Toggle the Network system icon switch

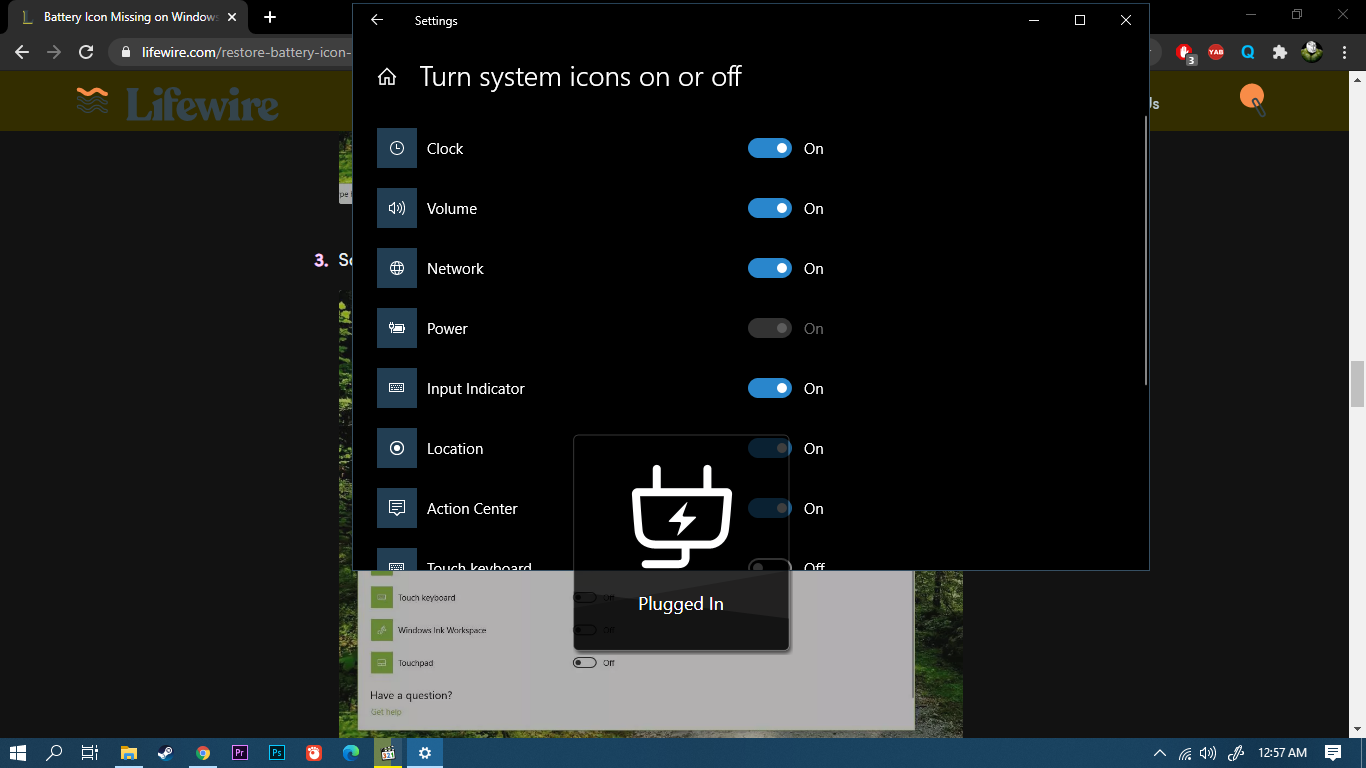point(770,268)
